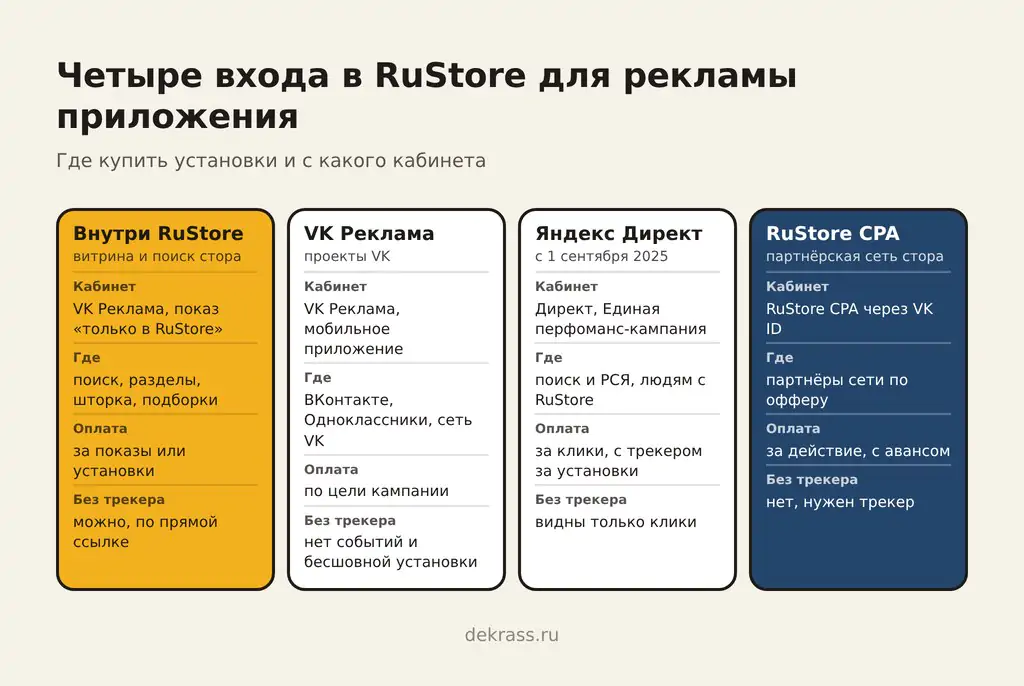1024x686 pixels.
Task: Click the «Где» label in the VK Реклама card
Action: point(317,378)
